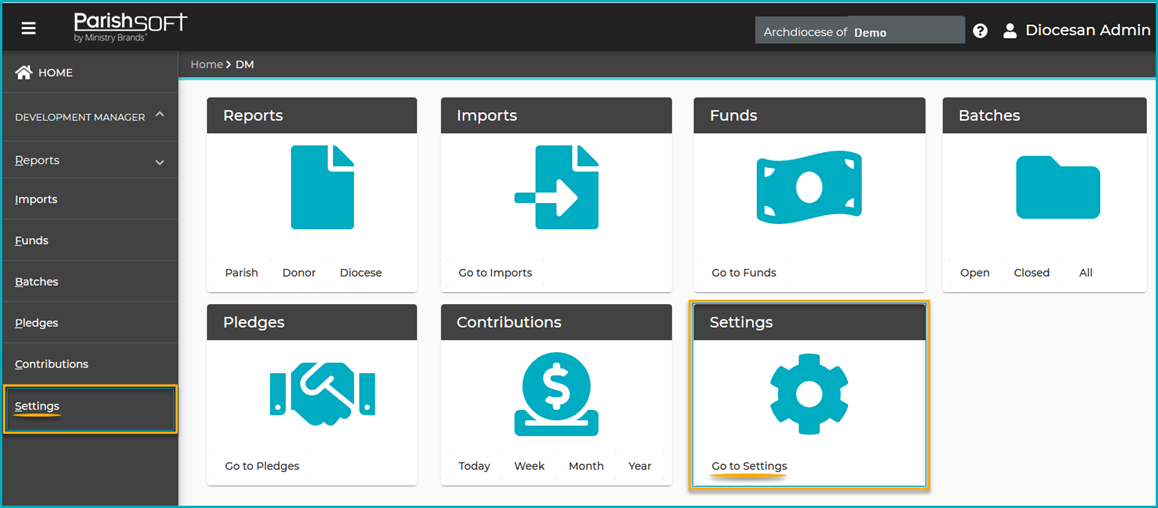Viewport: 1158px width, 508px height.
Task: Show All batches
Action: pyautogui.click(x=1086, y=273)
